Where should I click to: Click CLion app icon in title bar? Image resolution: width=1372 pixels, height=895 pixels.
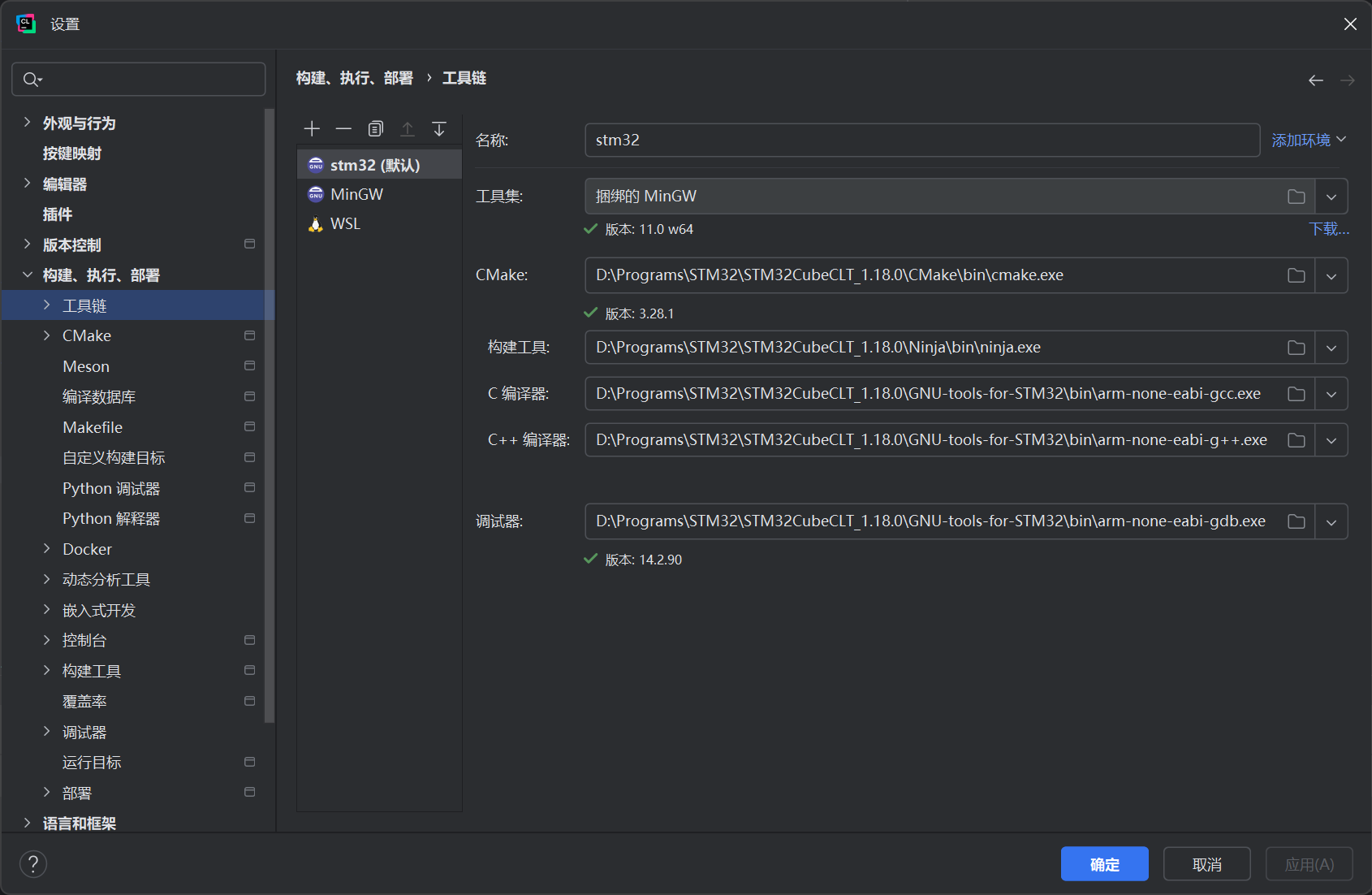click(x=26, y=24)
